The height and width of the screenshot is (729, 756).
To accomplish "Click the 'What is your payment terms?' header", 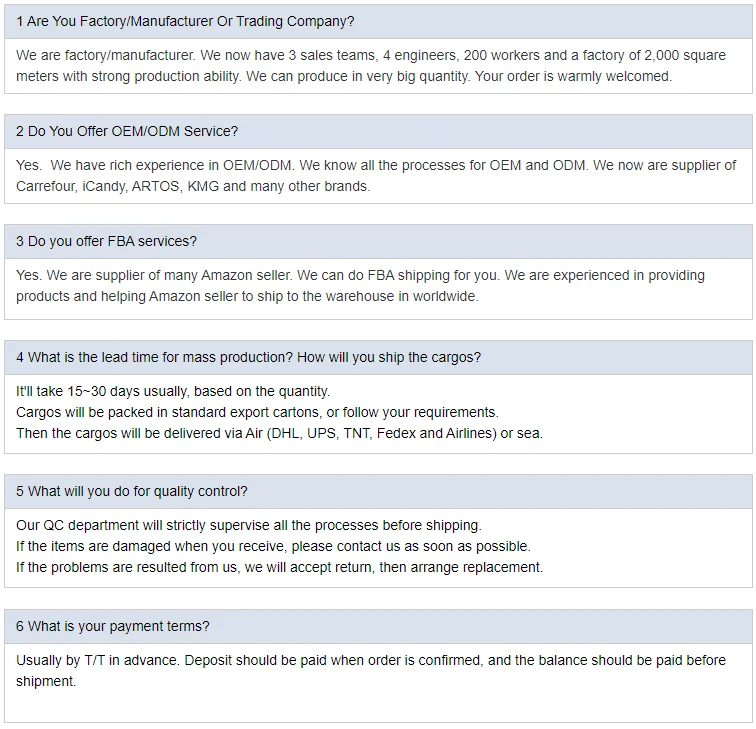I will [x=378, y=626].
